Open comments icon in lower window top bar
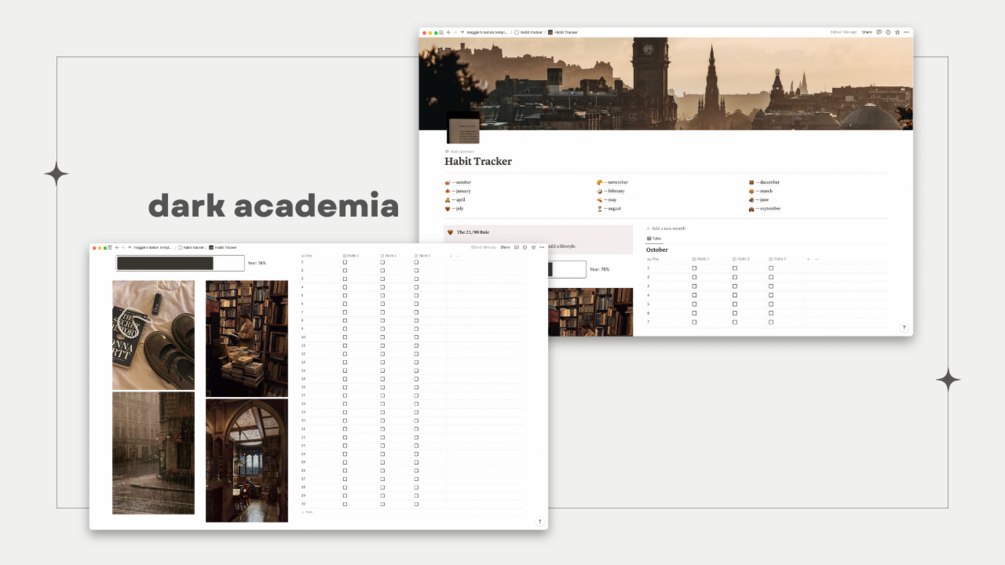Image resolution: width=1005 pixels, height=565 pixels. point(516,247)
